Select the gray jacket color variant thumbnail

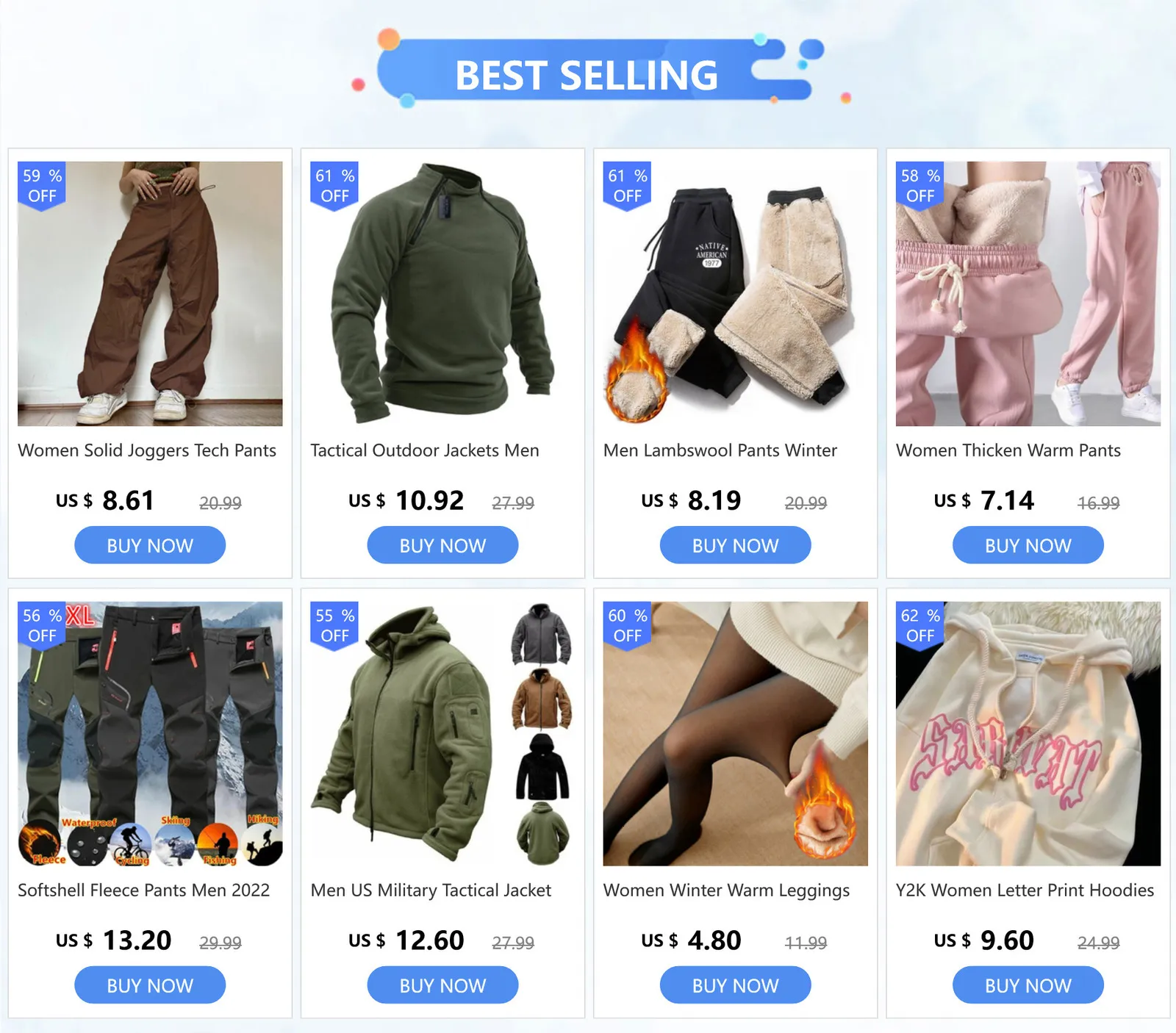coord(542,633)
